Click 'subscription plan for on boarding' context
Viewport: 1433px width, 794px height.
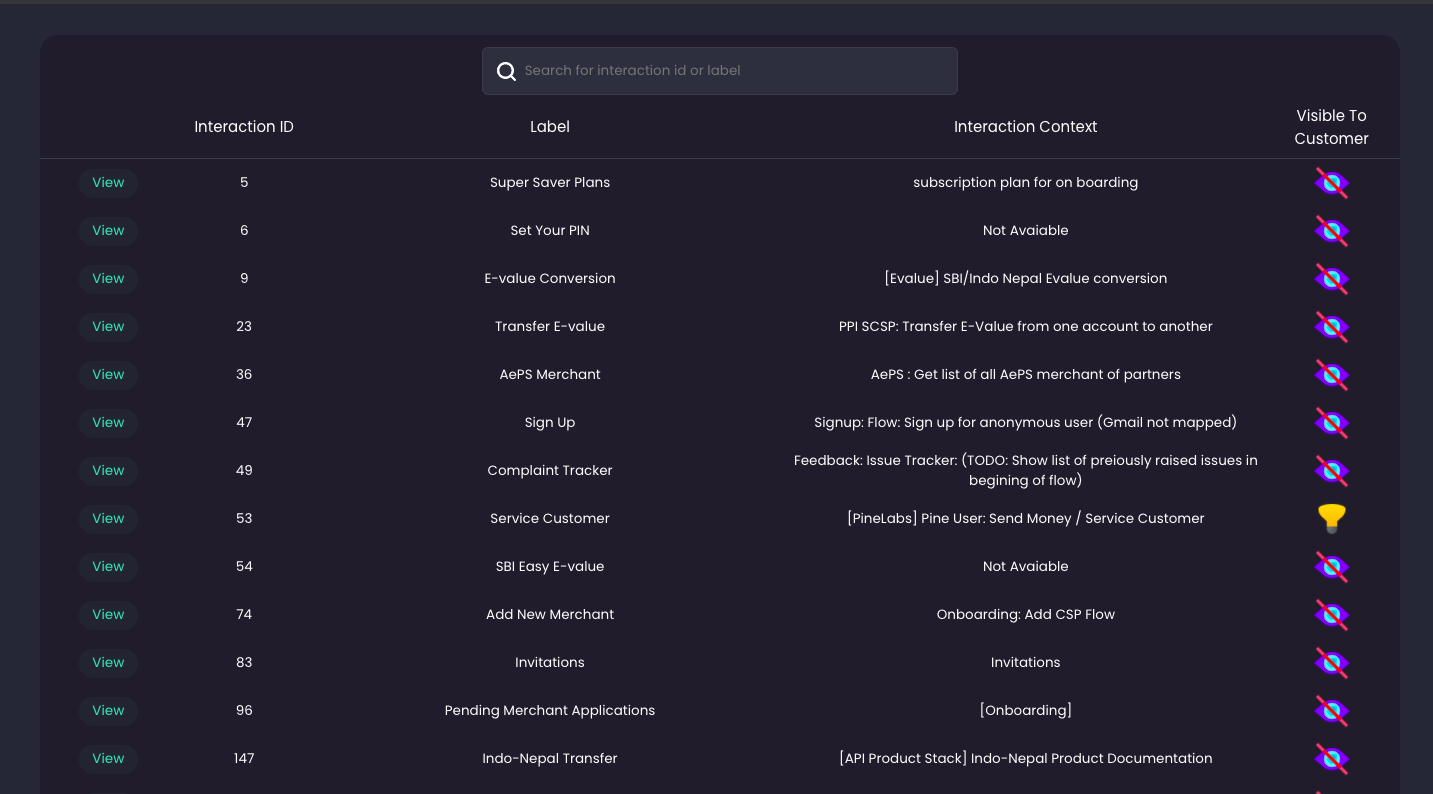(x=1025, y=183)
